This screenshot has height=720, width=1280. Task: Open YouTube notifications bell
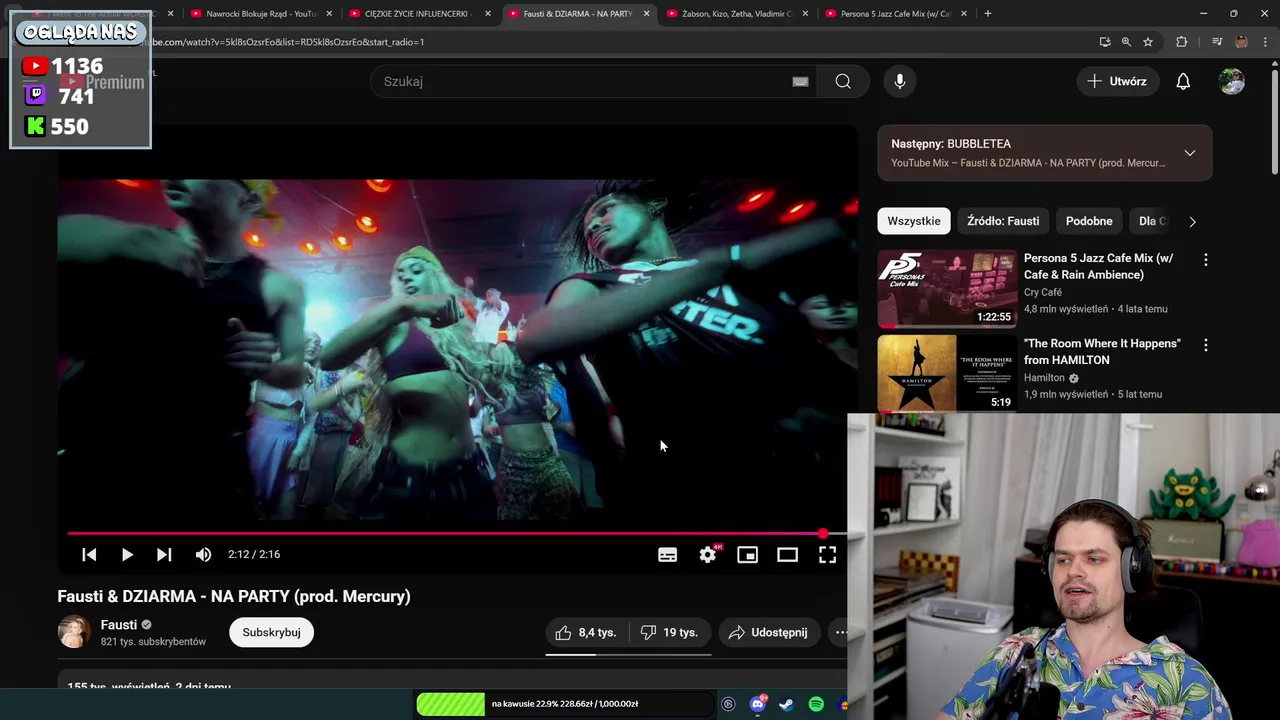(1183, 81)
